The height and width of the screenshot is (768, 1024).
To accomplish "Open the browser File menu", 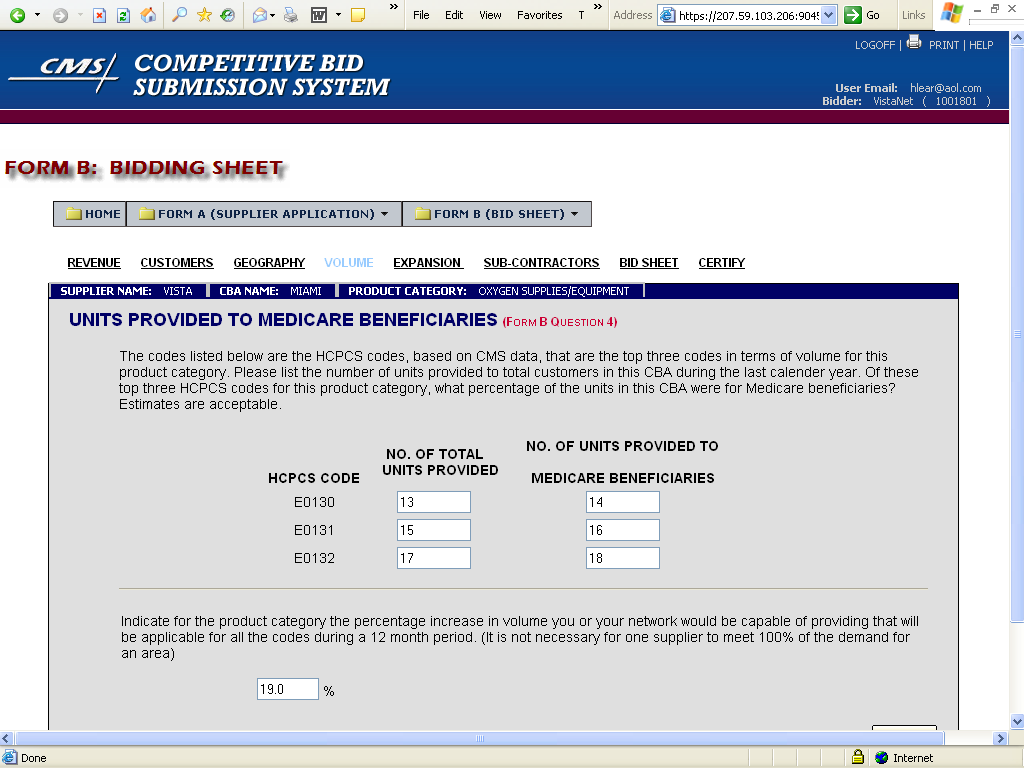I will tap(421, 15).
